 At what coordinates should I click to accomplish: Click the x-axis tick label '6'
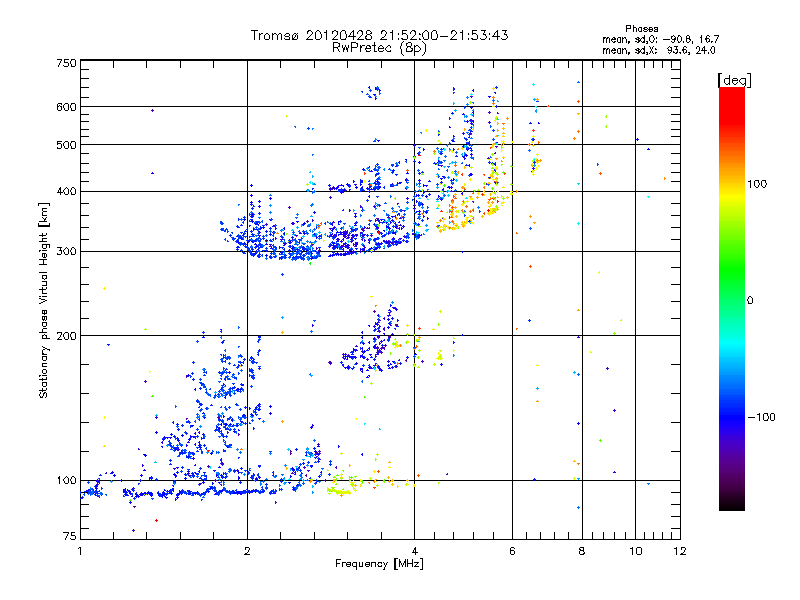(512, 551)
